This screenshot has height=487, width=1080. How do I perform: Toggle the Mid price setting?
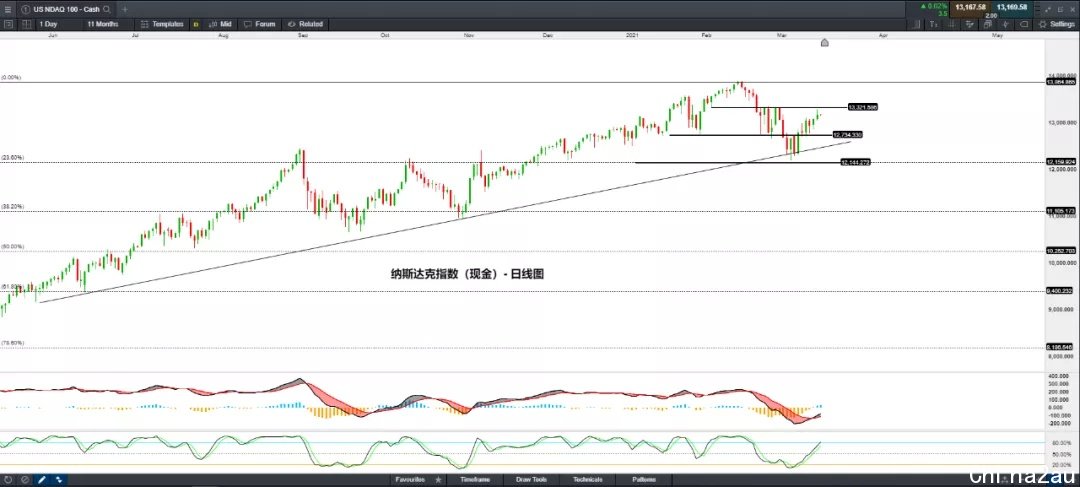coord(220,24)
